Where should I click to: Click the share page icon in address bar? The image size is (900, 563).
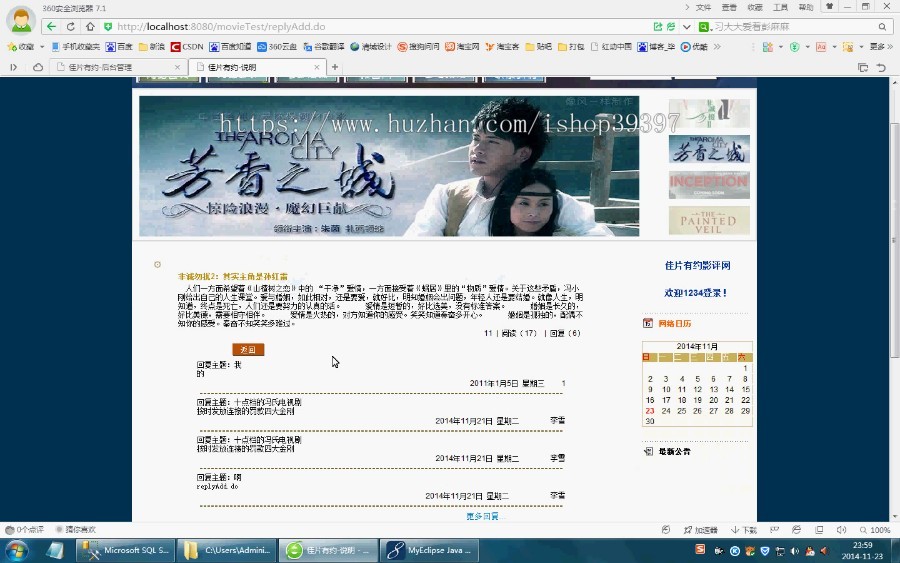(x=658, y=26)
